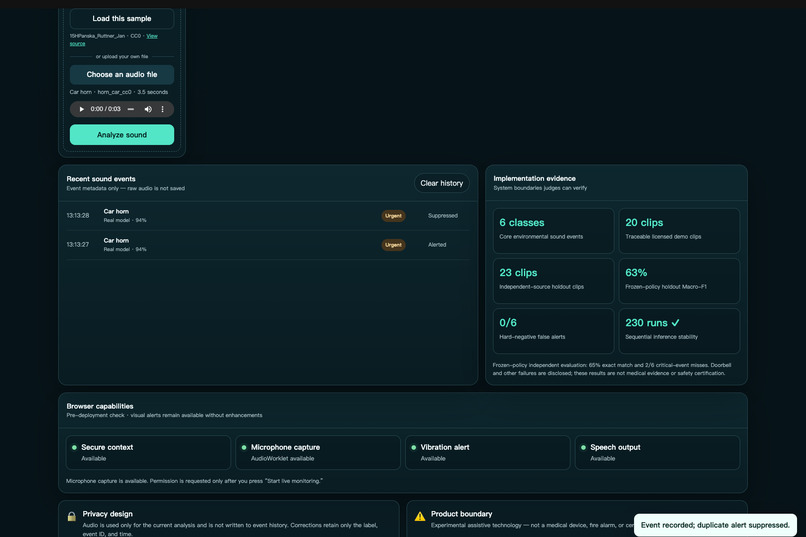Click the duplicate alert suppressed toast
Image resolution: width=806 pixels, height=537 pixels.
coord(715,525)
